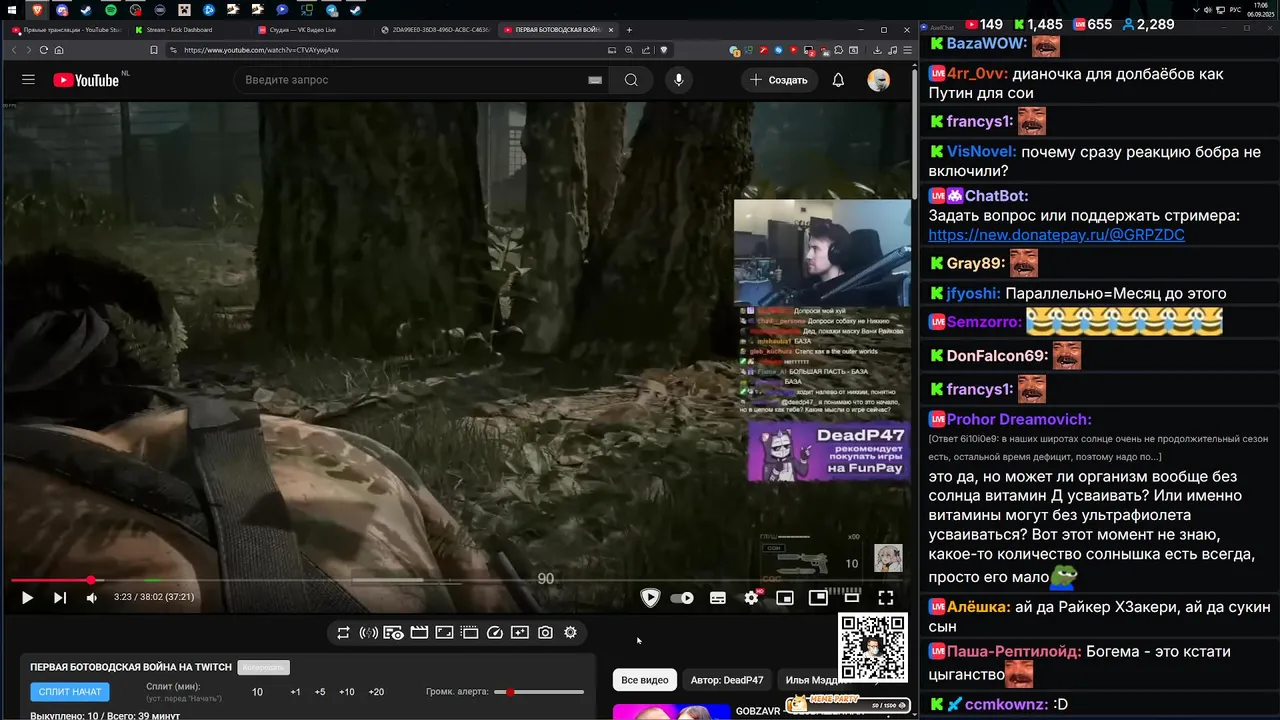Click the YouTube search magnifier button
Image resolution: width=1280 pixels, height=720 pixels.
click(631, 80)
